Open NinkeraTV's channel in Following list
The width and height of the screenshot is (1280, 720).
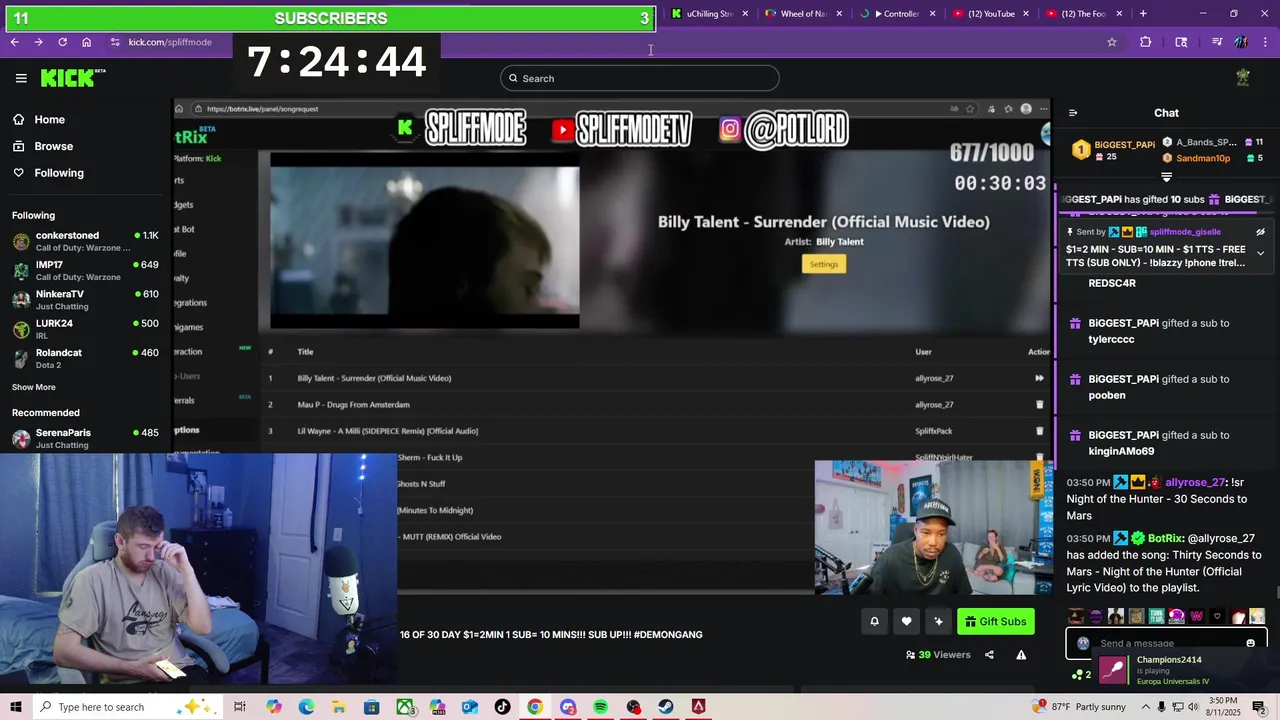[x=85, y=299]
